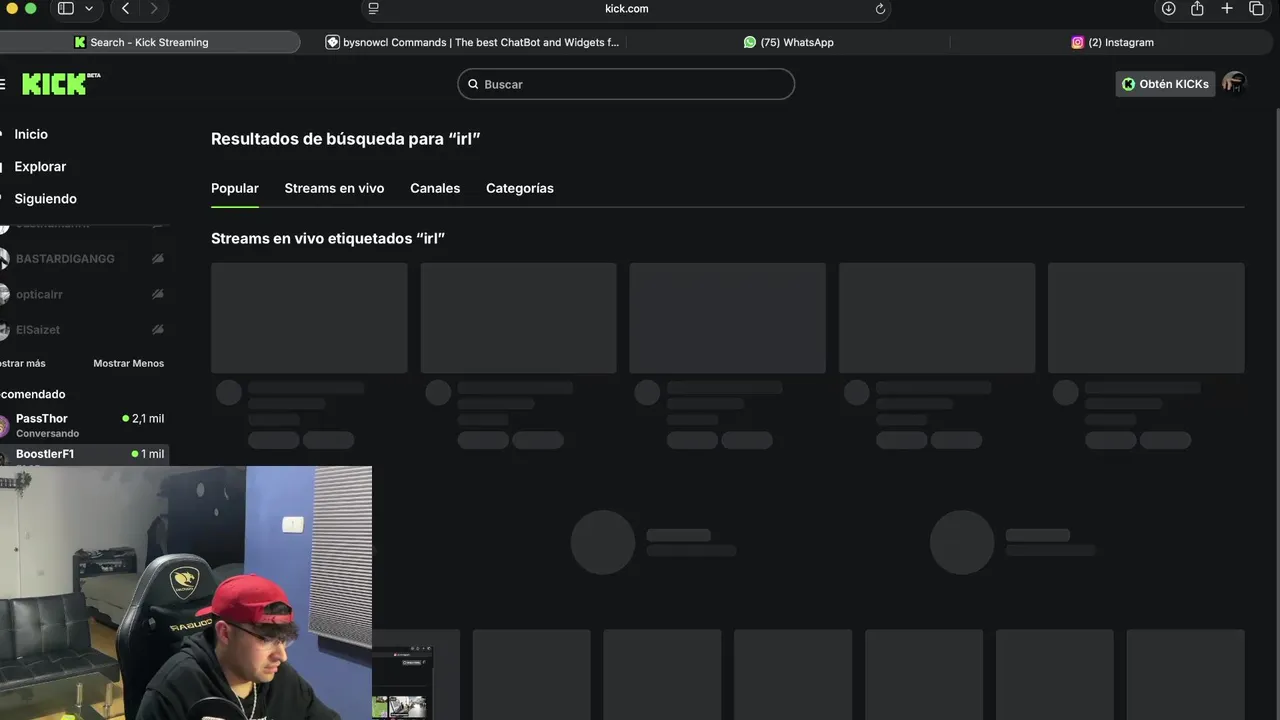This screenshot has height=720, width=1280.
Task: Click the Instagram favicon in tab bar
Action: [1078, 42]
